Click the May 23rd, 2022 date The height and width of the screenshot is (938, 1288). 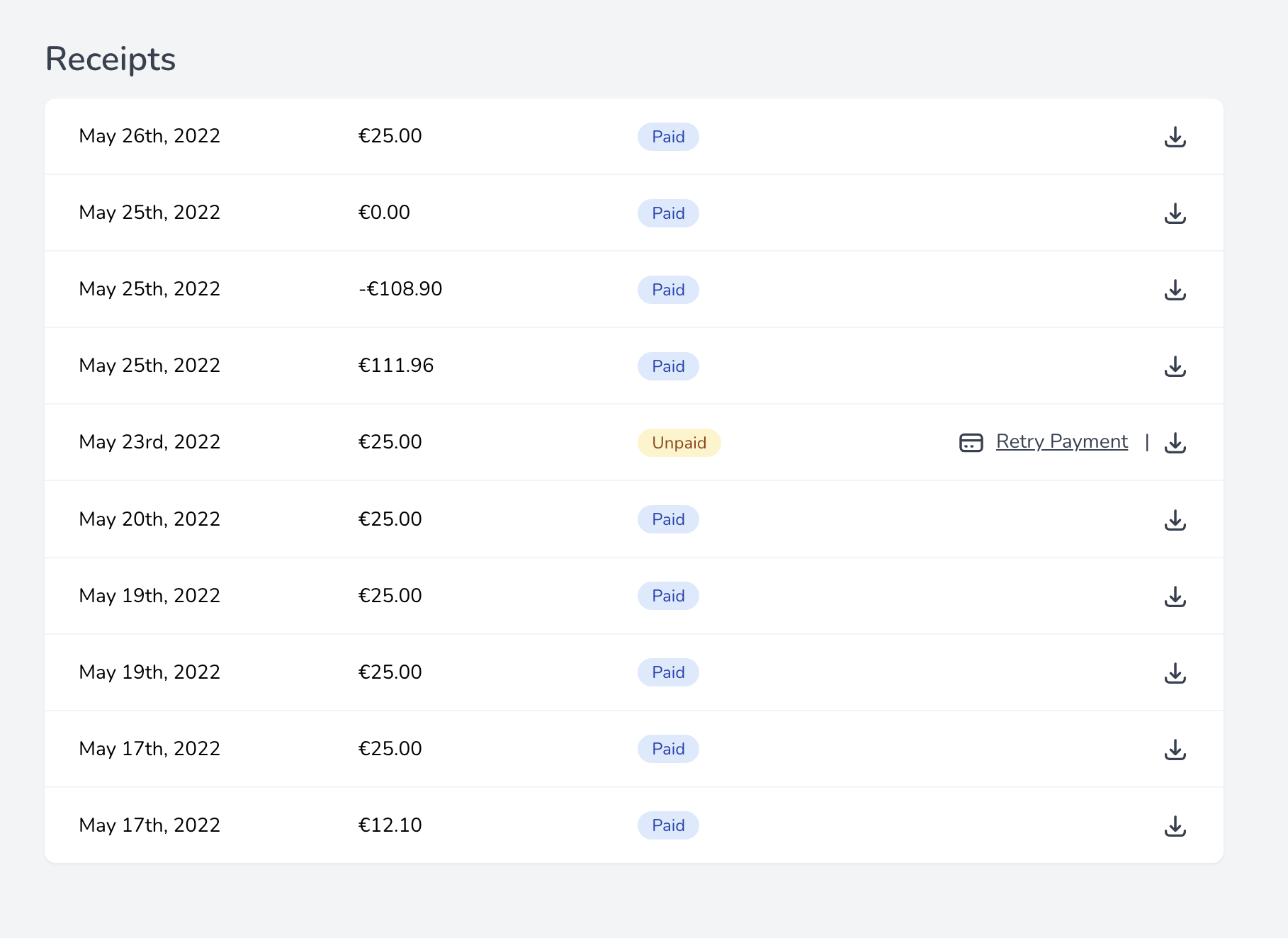point(149,442)
